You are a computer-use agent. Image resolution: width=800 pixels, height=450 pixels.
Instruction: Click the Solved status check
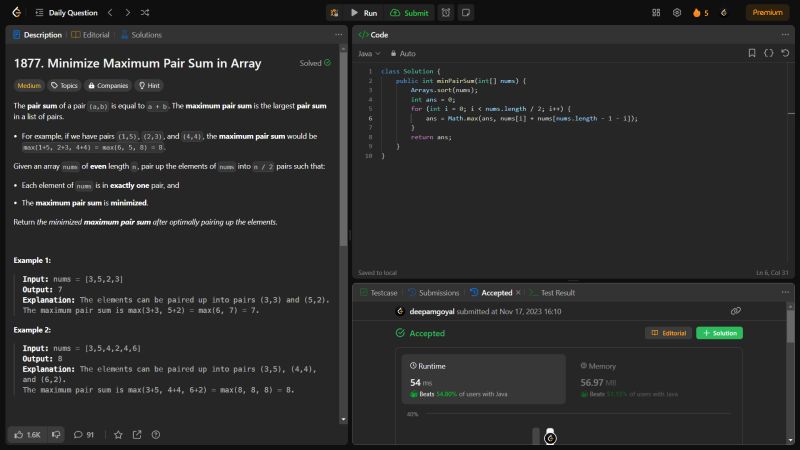point(315,63)
